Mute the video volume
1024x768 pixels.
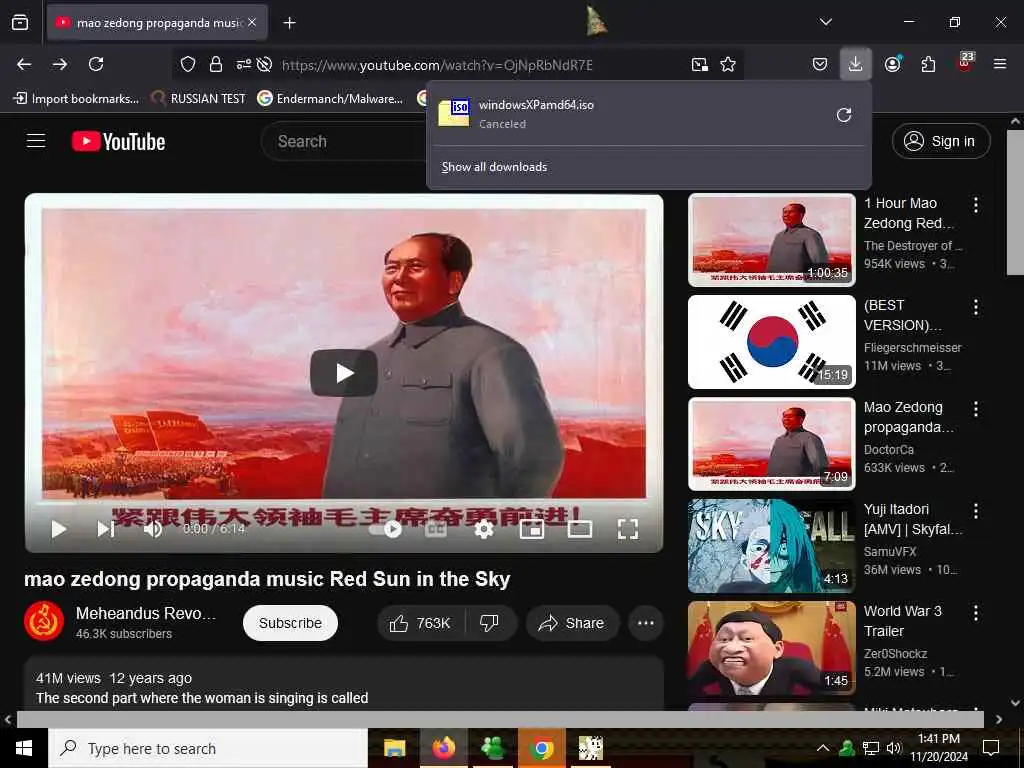(x=152, y=529)
